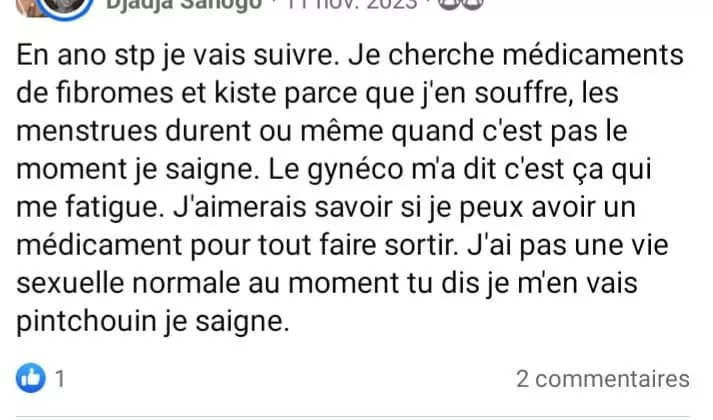Click the 11 nov. 2023 post date
The height and width of the screenshot is (420, 713).
pyautogui.click(x=351, y=5)
